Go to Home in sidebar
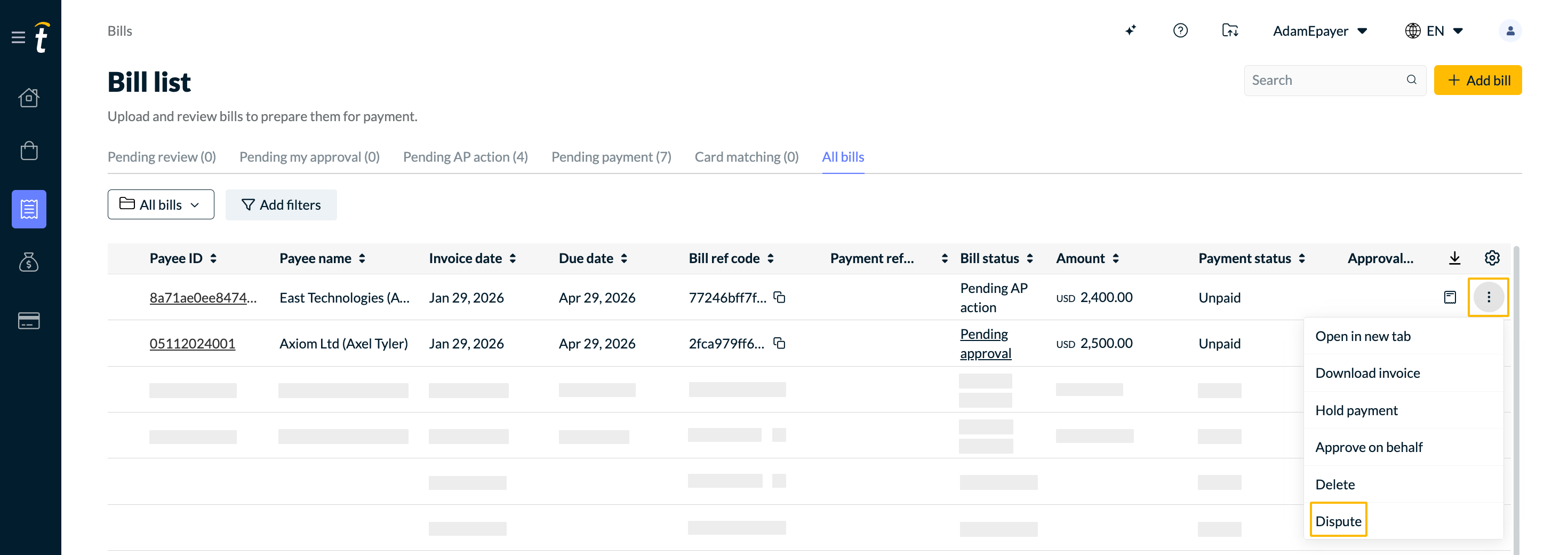Image resolution: width=1568 pixels, height=555 pixels. point(29,98)
